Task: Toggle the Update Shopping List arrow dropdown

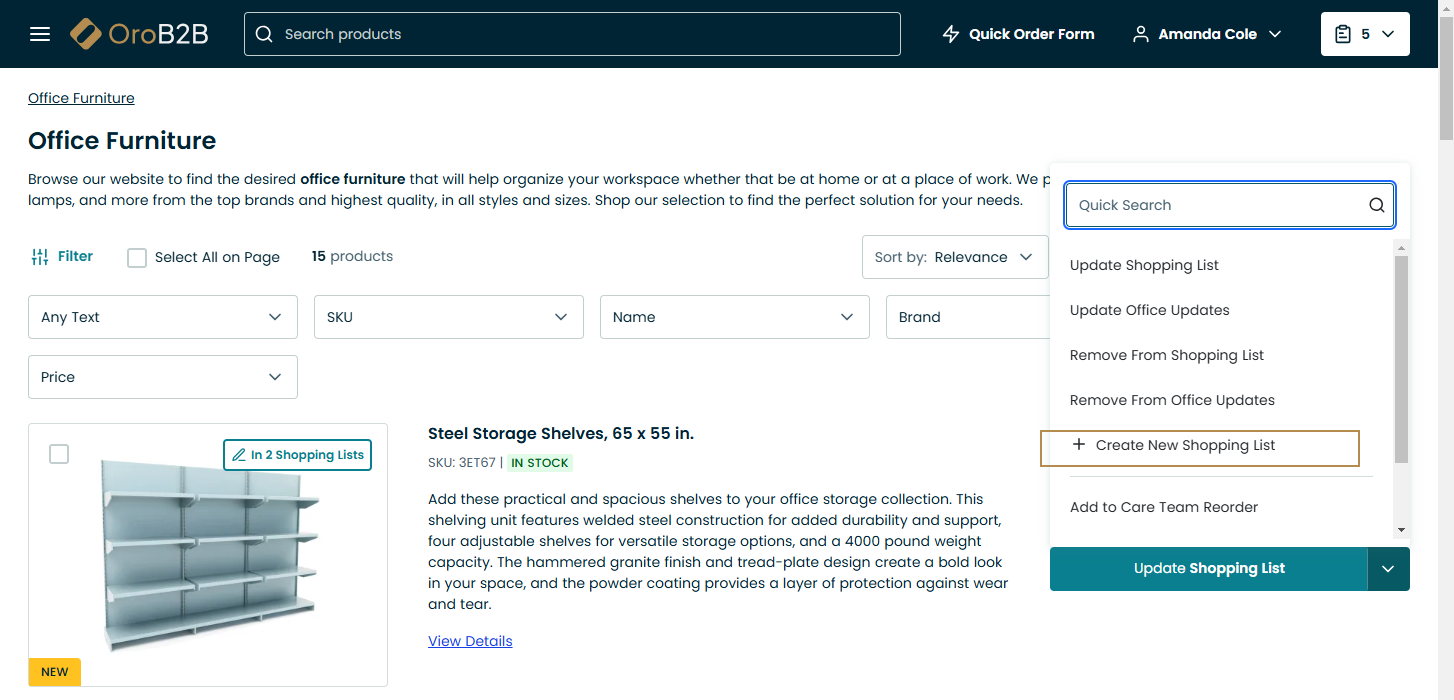Action: point(1388,569)
